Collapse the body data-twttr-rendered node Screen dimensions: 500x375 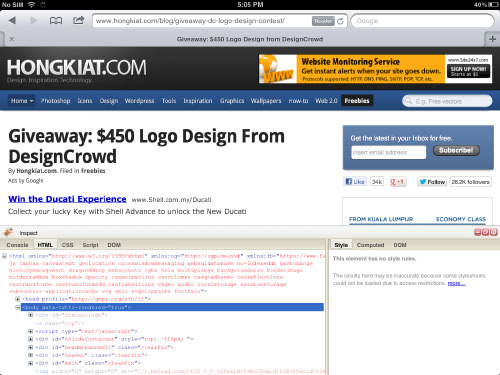pos(17,307)
